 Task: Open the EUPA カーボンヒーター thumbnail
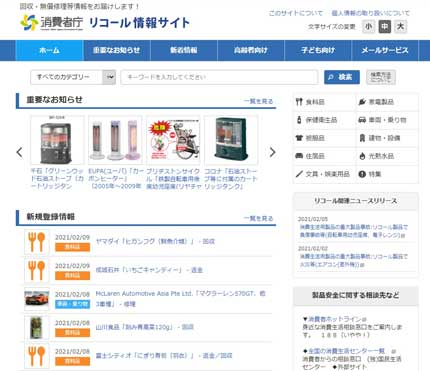(115, 140)
